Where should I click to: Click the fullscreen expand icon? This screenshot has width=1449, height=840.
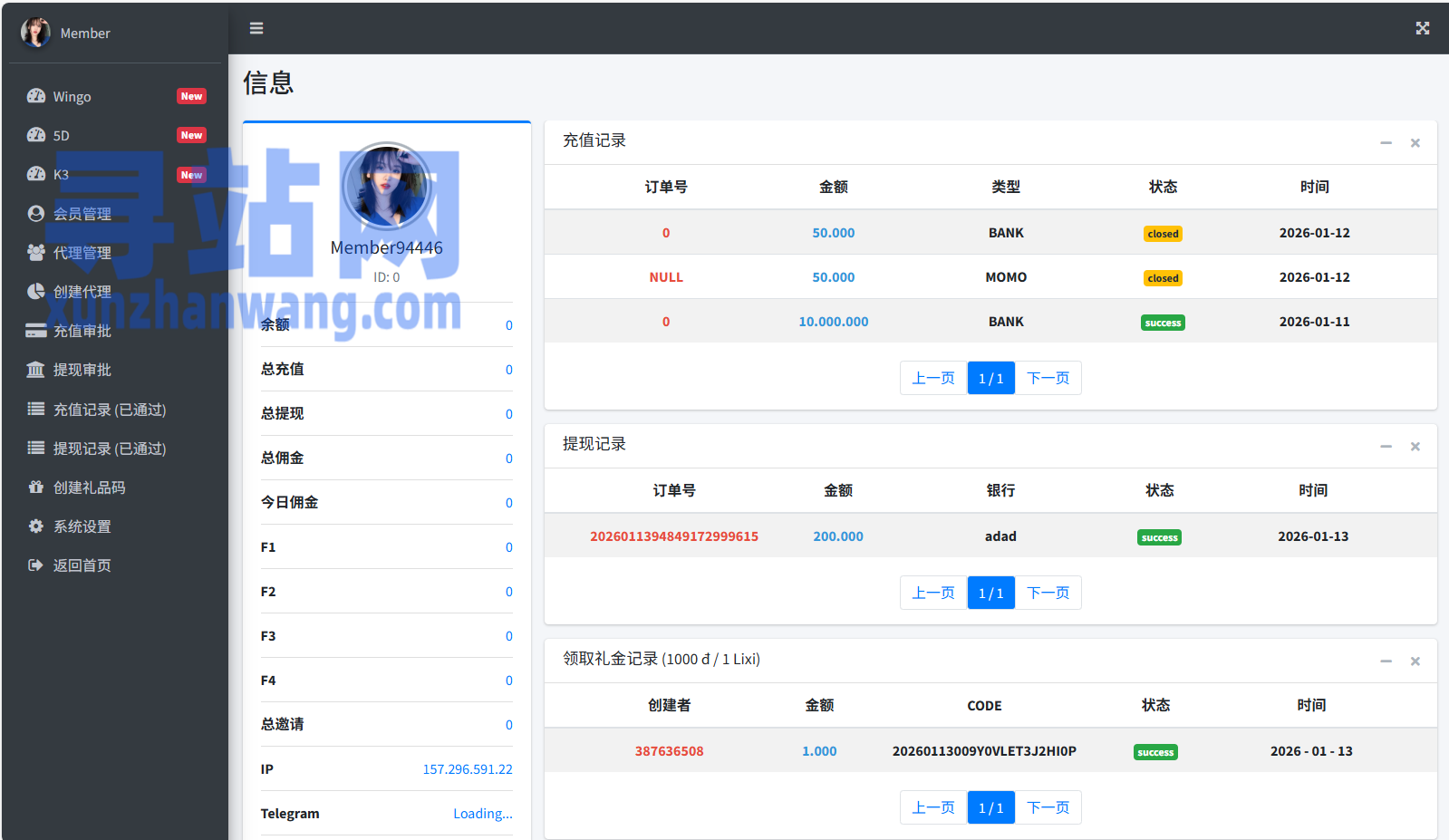1422,28
